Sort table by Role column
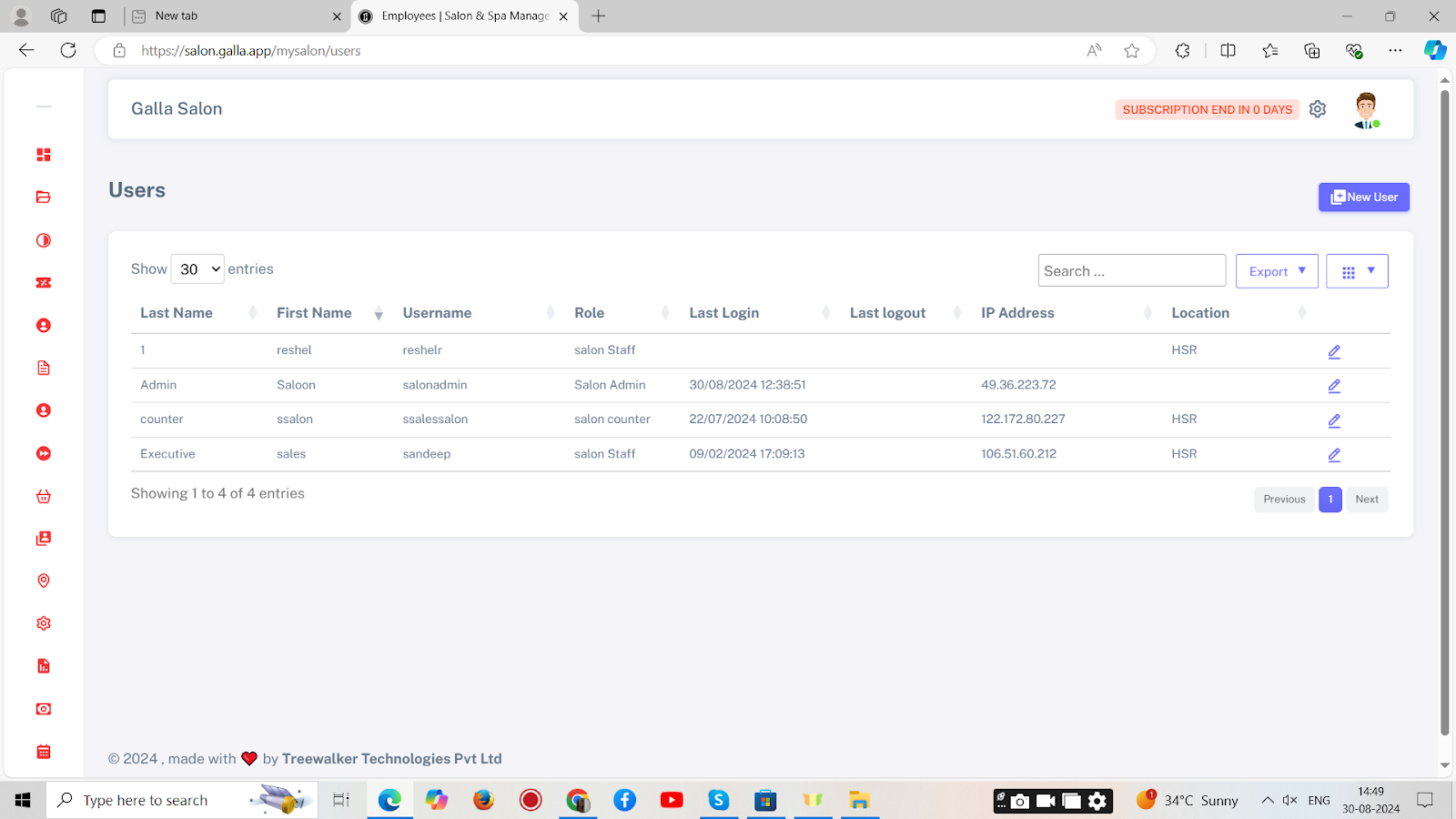This screenshot has height=819, width=1456. (622, 313)
